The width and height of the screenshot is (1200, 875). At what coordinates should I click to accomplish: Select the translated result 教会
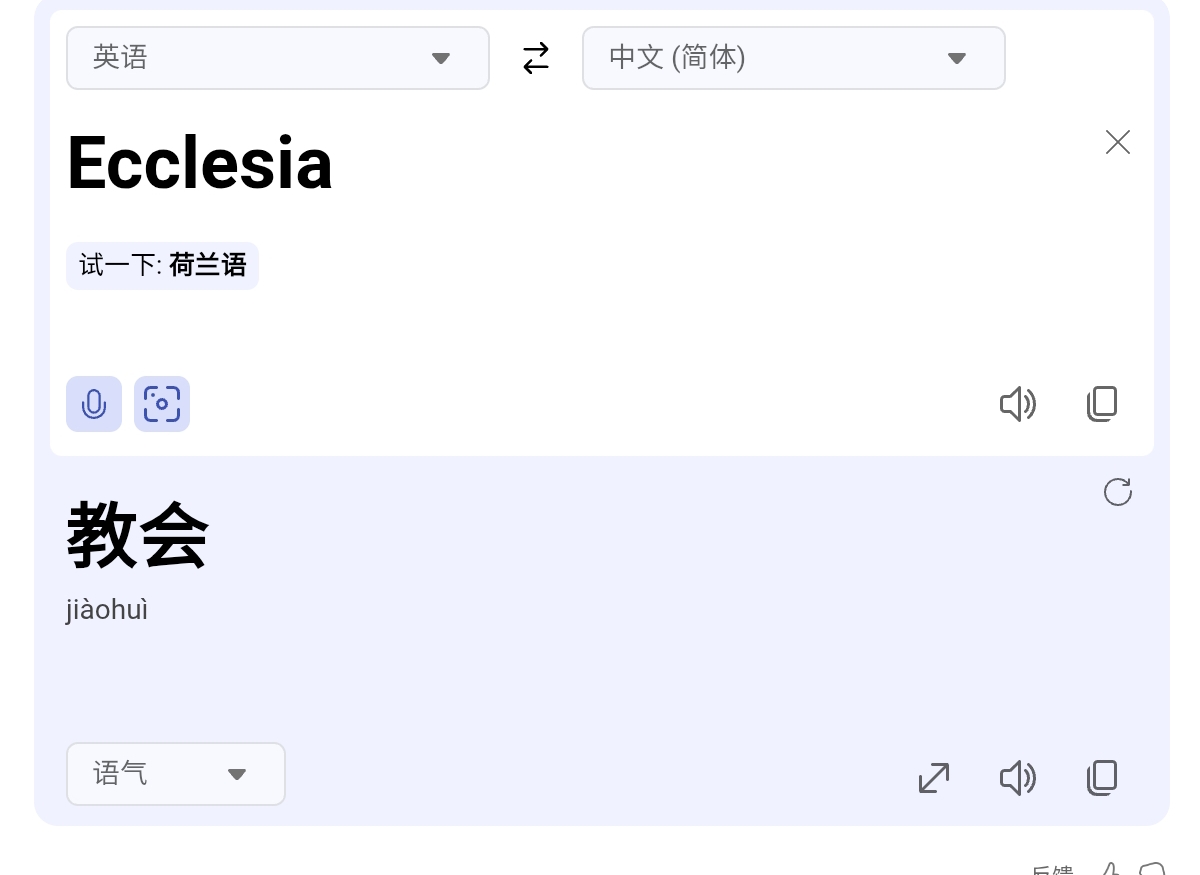tap(138, 536)
